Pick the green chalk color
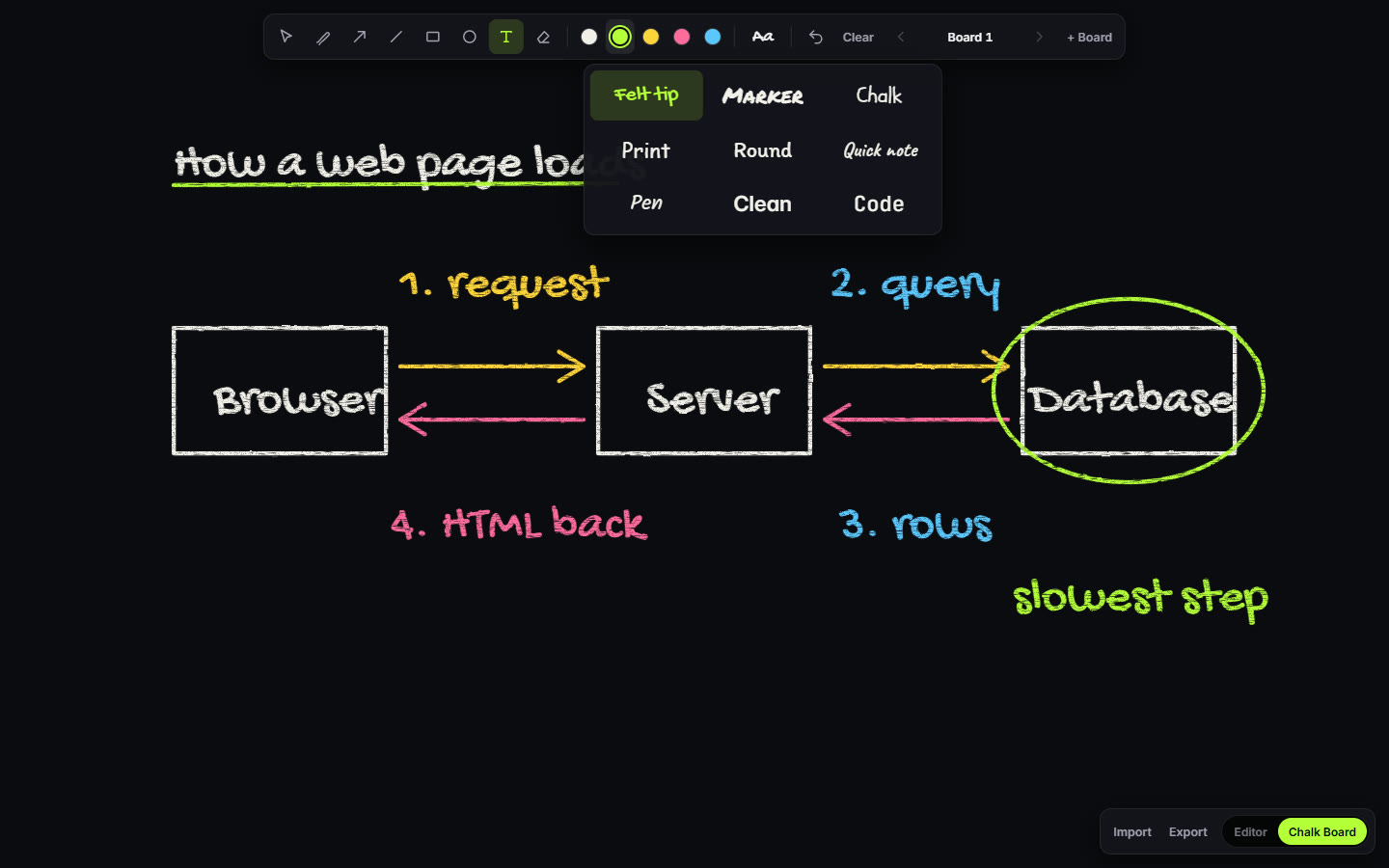 click(620, 37)
